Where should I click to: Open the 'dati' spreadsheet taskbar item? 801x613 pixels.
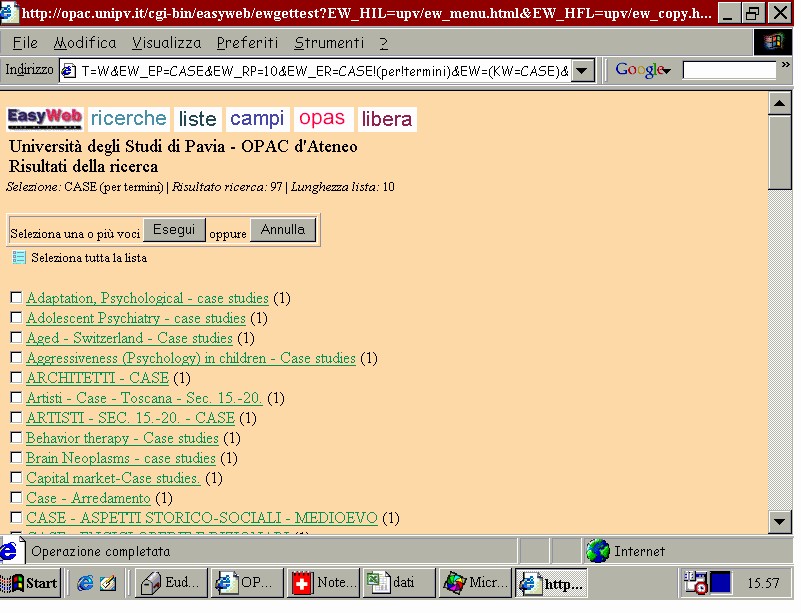coord(399,583)
